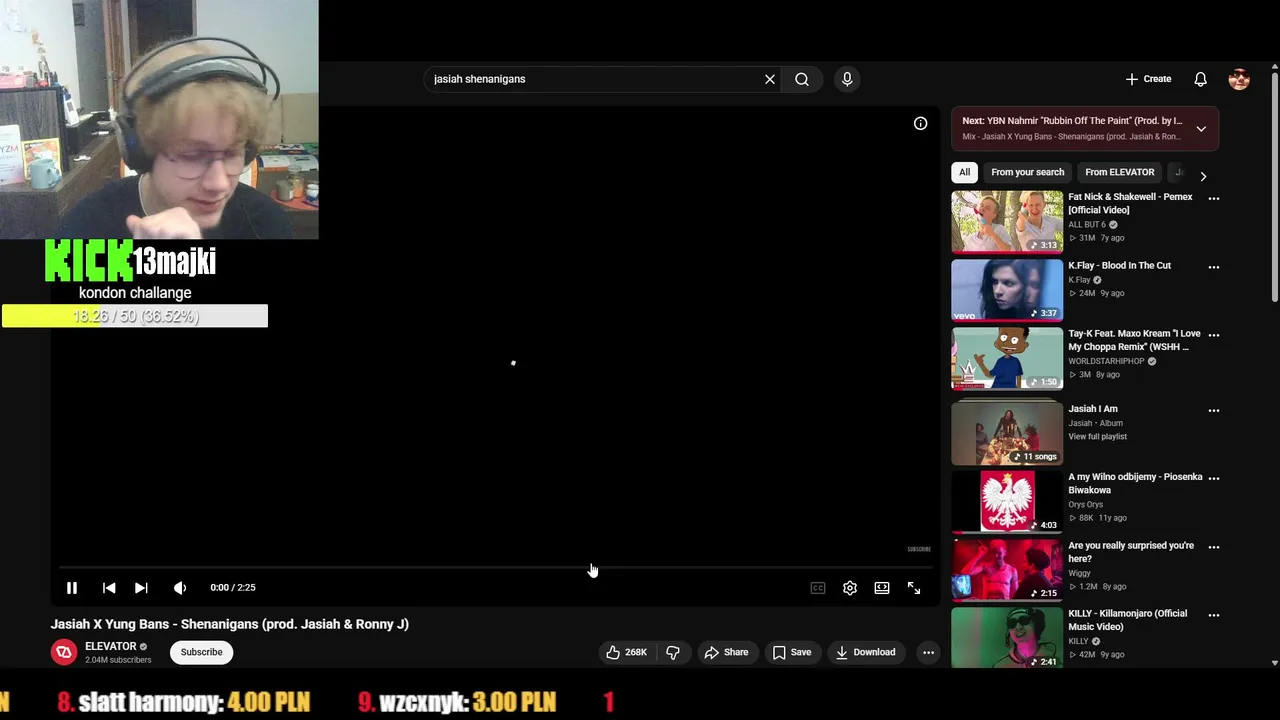
Task: Open more actions three-dot menu below video
Action: (928, 653)
